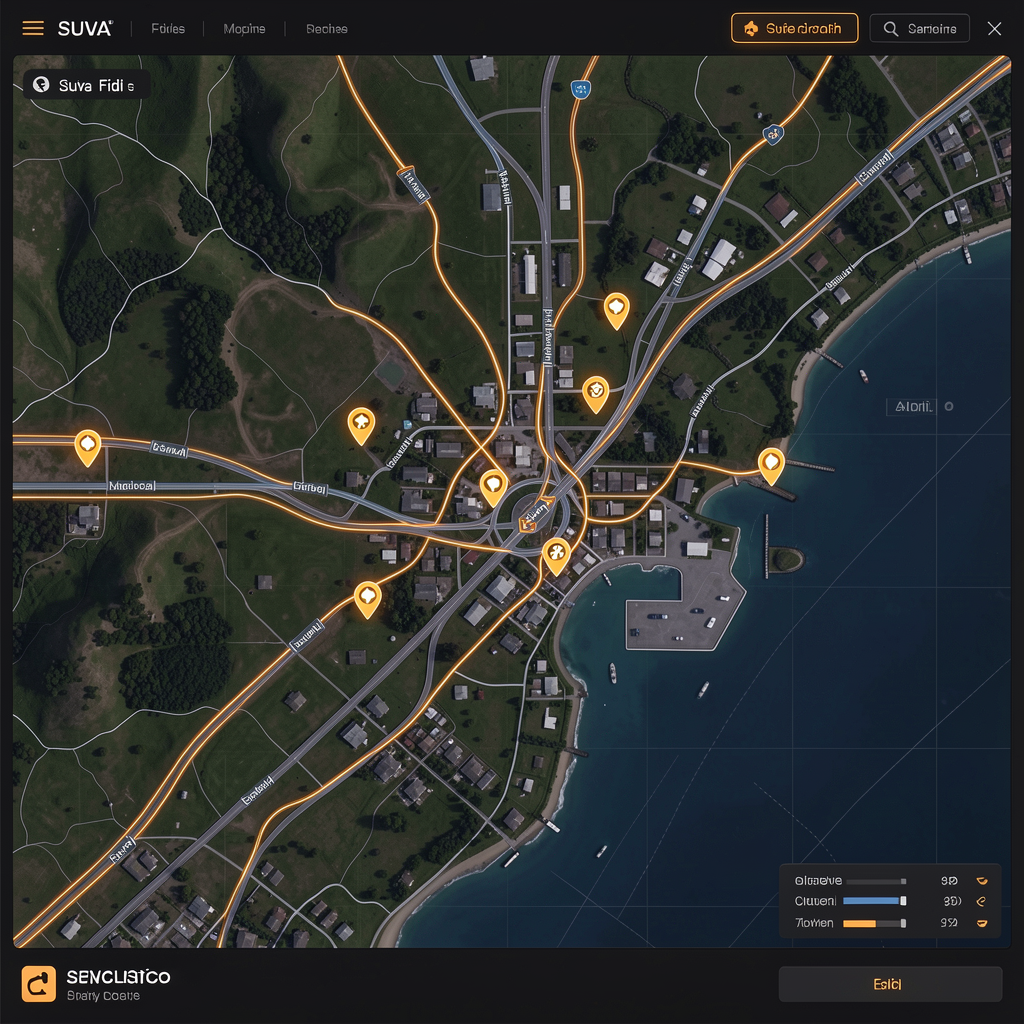
Task: Click the blue route shield on northeast road
Action: [773, 134]
